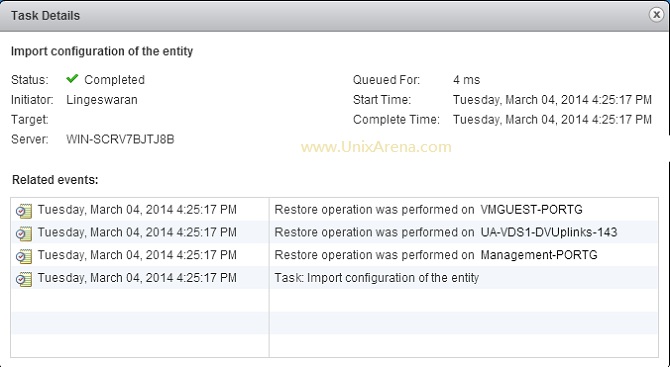Click the Related events heading
Viewport: 670px width, 367px height.
click(x=55, y=180)
